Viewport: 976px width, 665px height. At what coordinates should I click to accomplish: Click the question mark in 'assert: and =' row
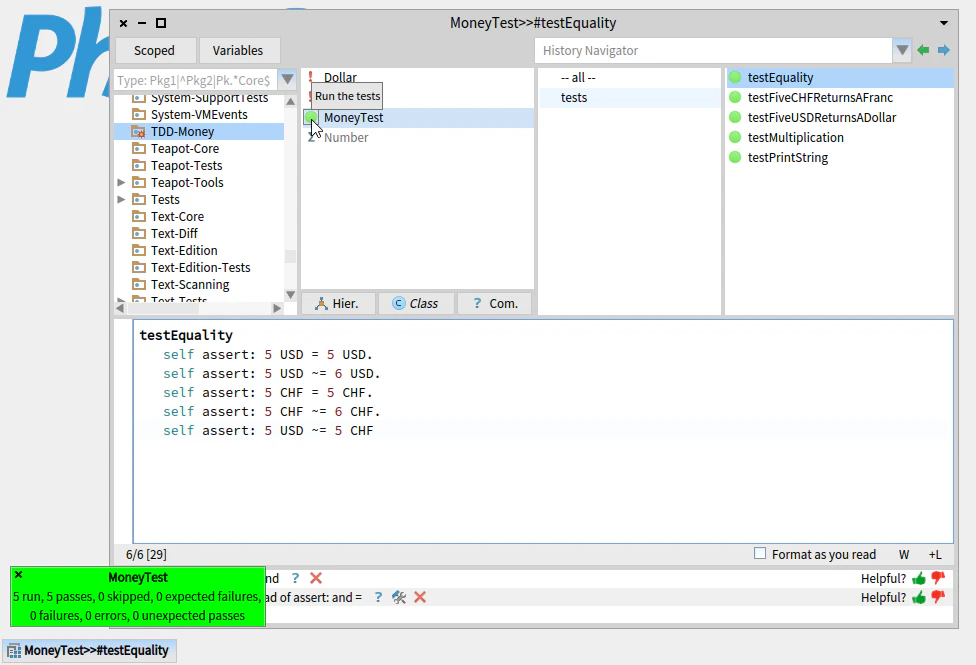click(x=378, y=597)
